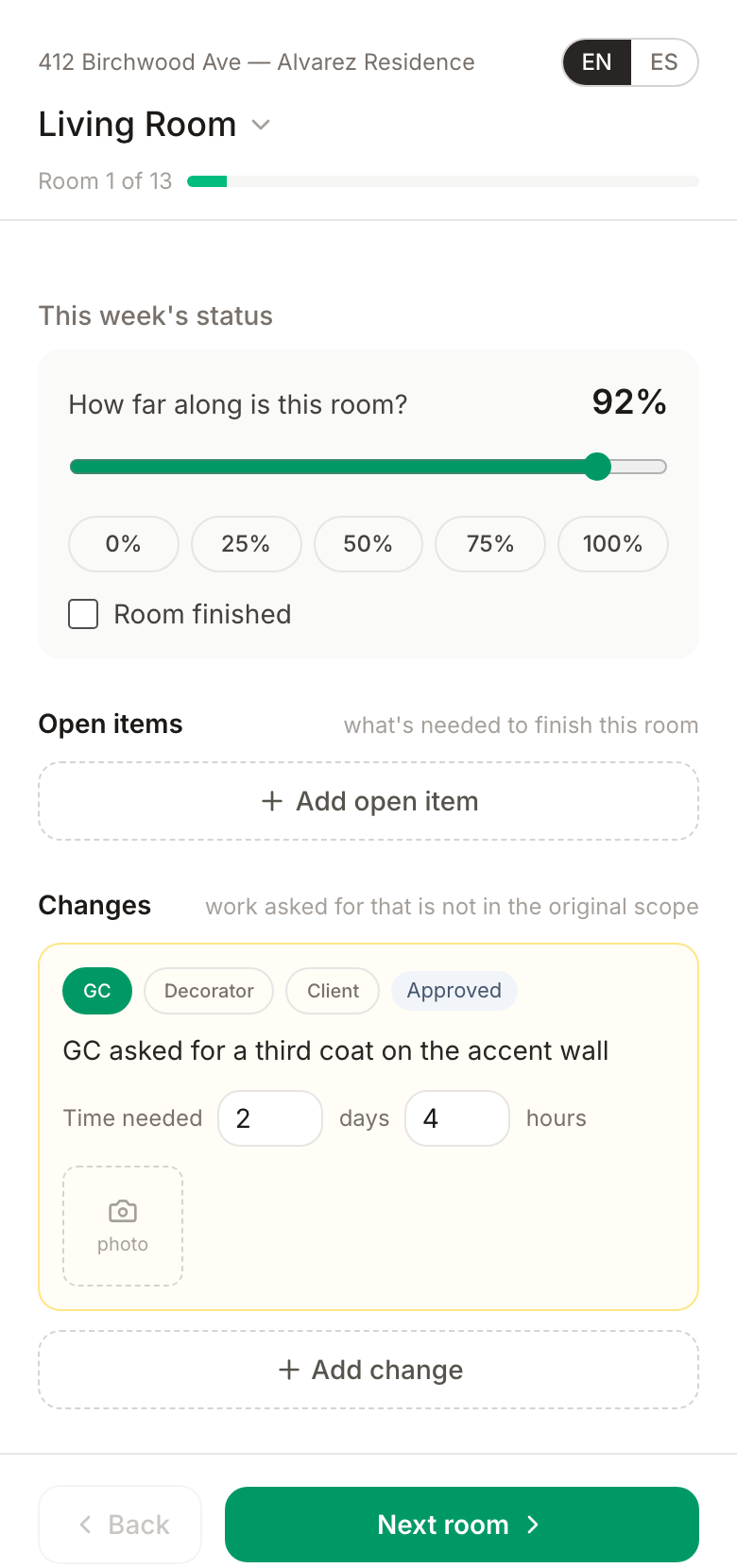Click the camera icon to add photo
This screenshot has width=737, height=1568.
(123, 1211)
